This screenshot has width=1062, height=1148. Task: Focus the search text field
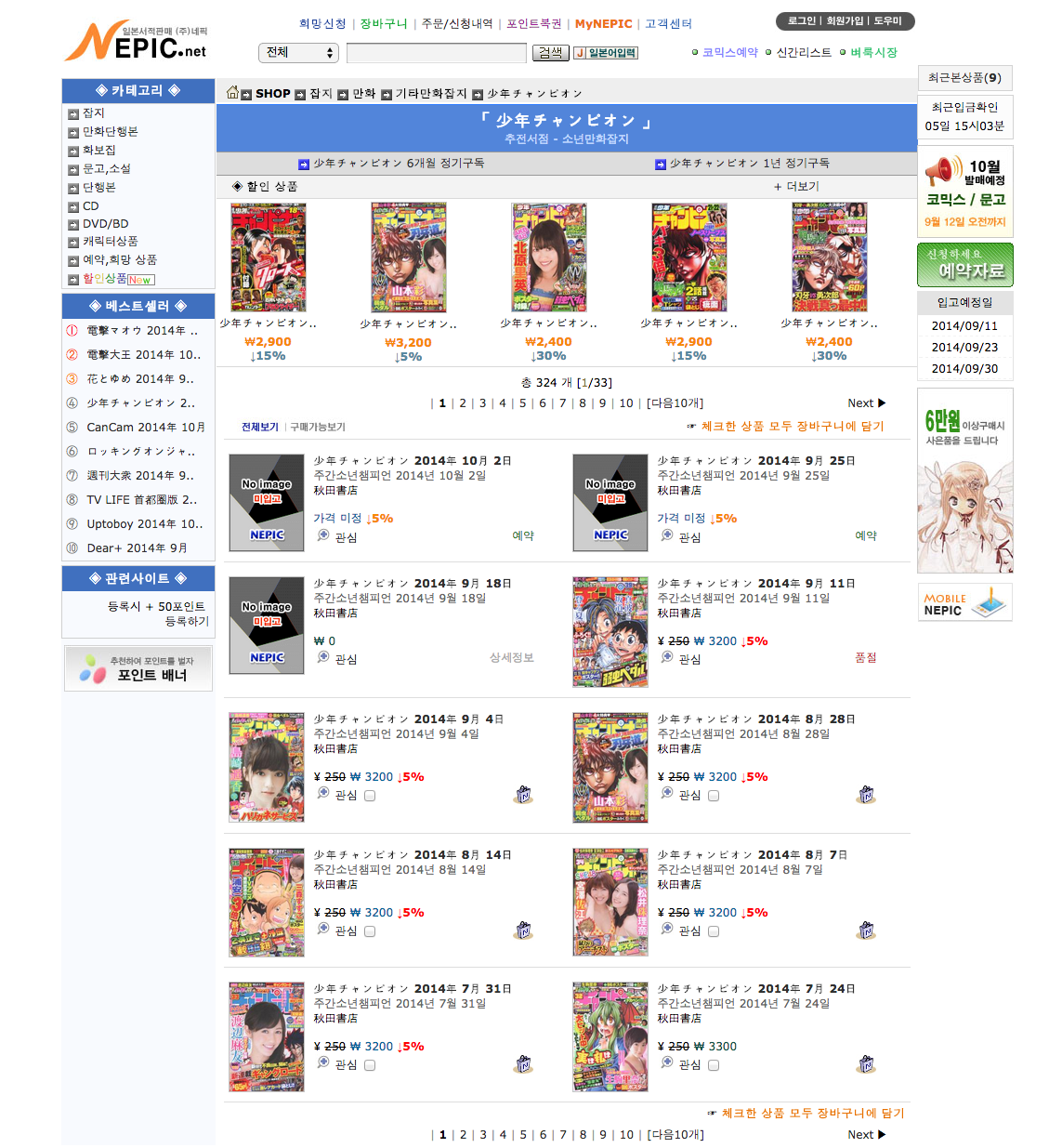437,53
